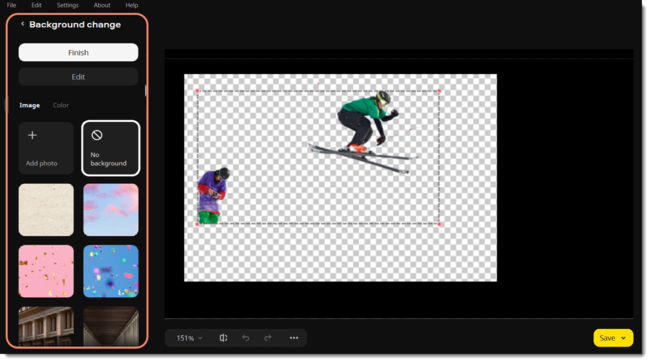Screen dimensions: 650x362
Task: Open the Help menu
Action: click(x=132, y=5)
